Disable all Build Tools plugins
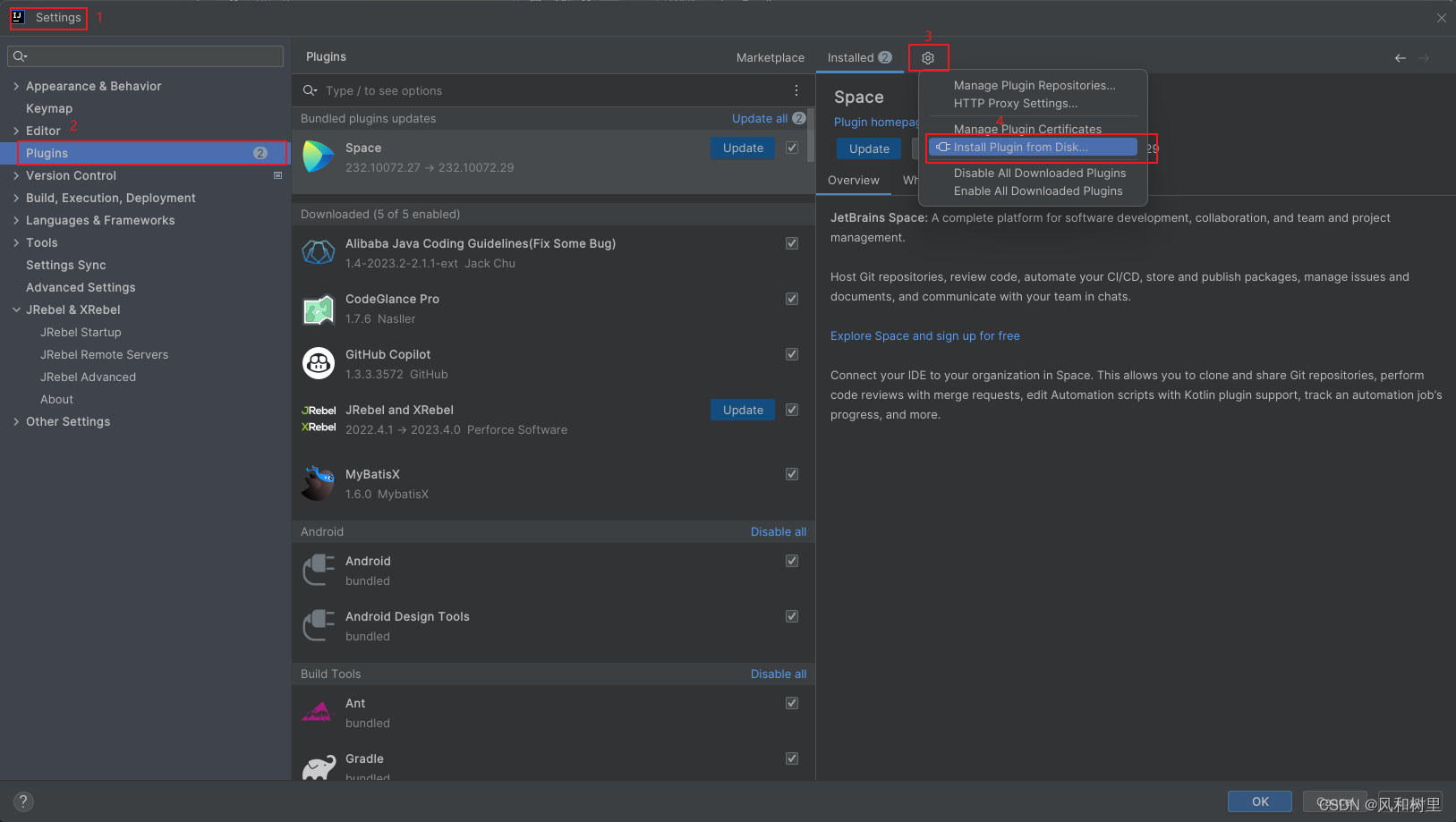Viewport: 1456px width, 822px height. tap(779, 674)
